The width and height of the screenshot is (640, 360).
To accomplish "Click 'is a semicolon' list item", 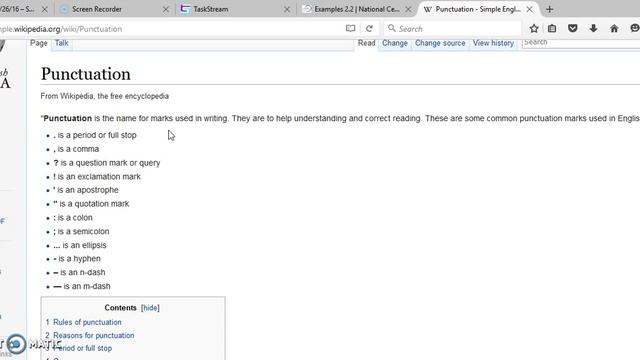I will pyautogui.click(x=82, y=231).
